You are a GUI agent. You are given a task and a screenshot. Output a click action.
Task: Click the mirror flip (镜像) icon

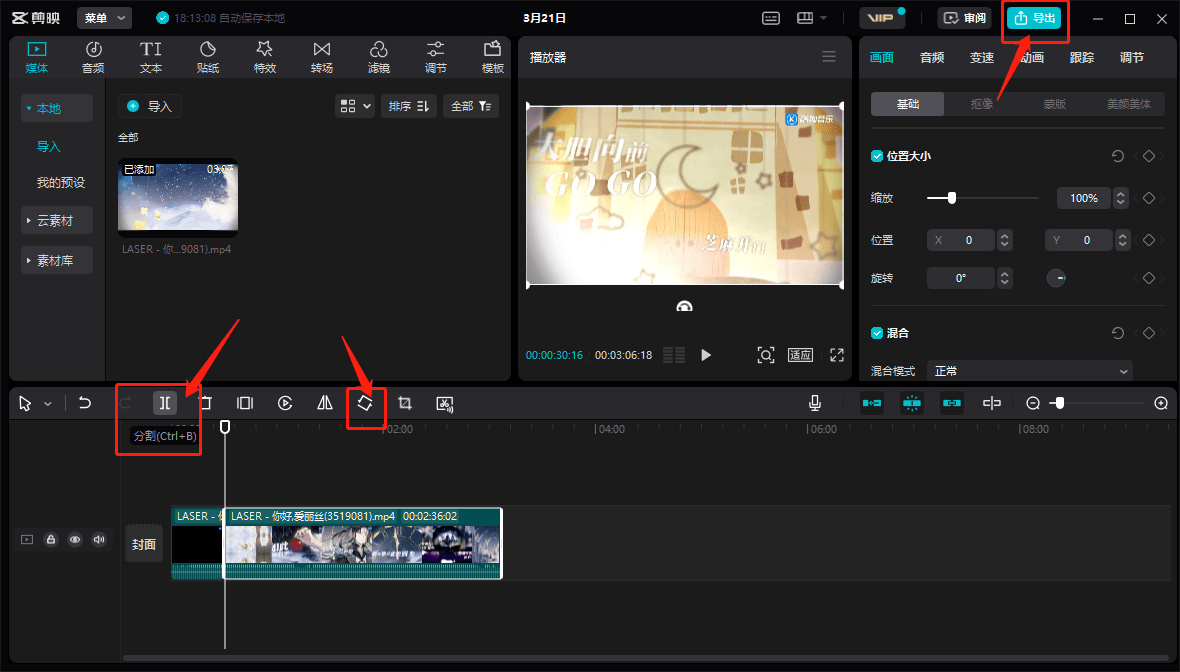pyautogui.click(x=325, y=403)
